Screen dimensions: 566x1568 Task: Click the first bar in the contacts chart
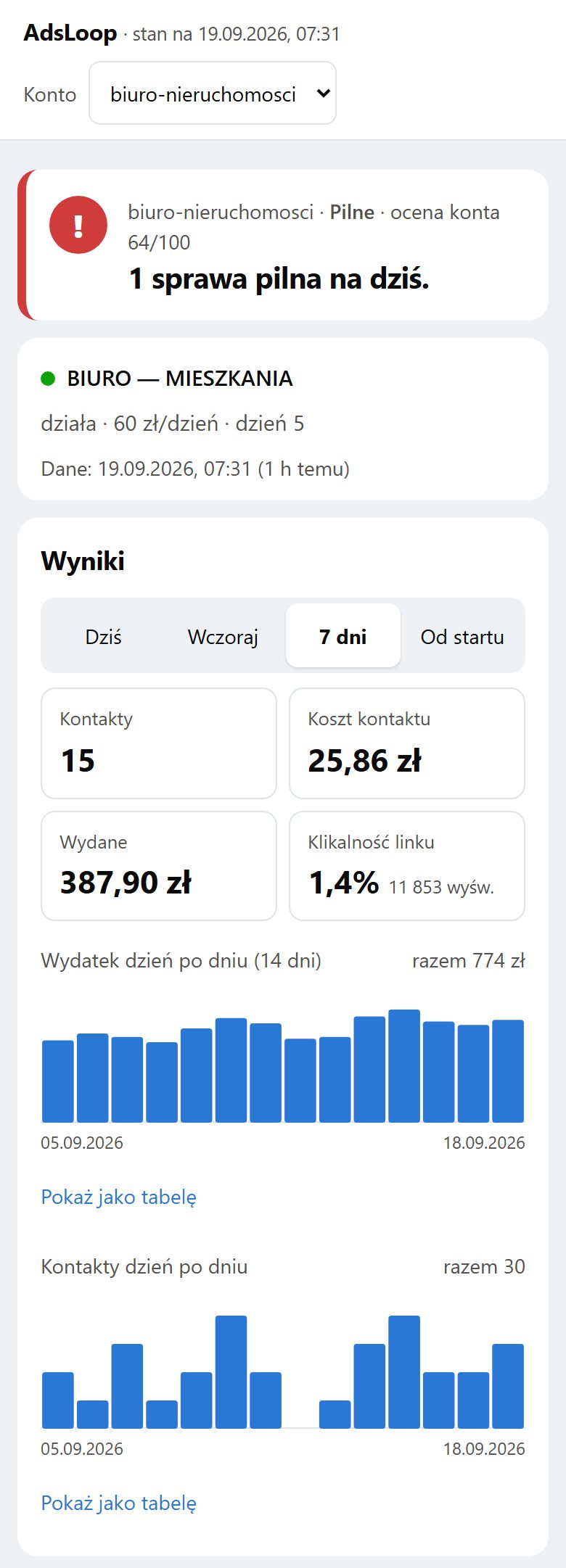point(58,1400)
